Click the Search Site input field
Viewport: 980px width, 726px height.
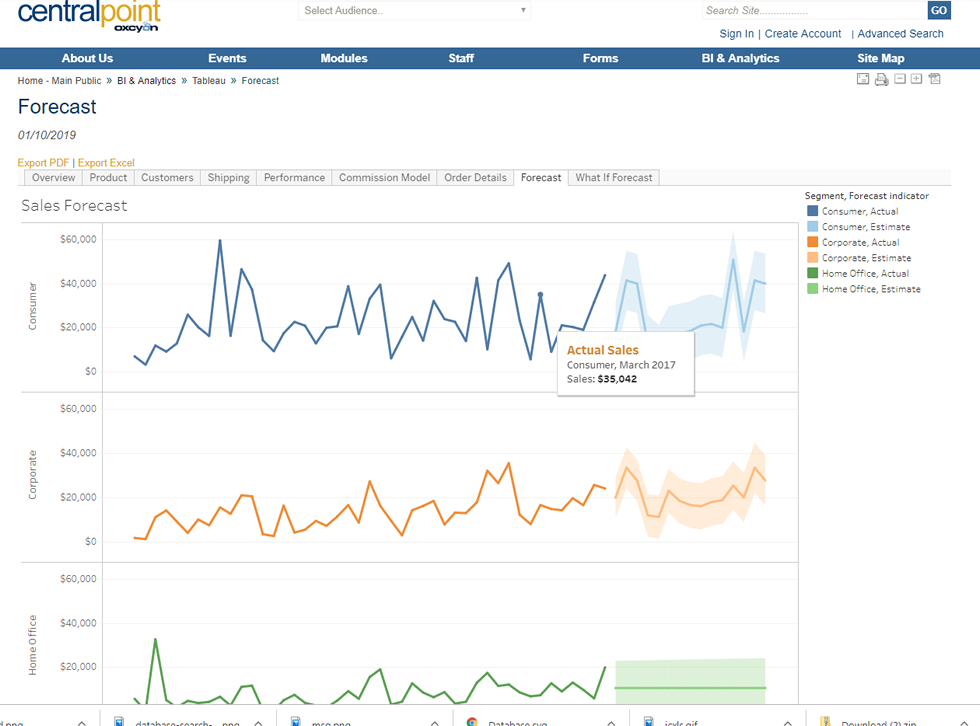click(813, 11)
